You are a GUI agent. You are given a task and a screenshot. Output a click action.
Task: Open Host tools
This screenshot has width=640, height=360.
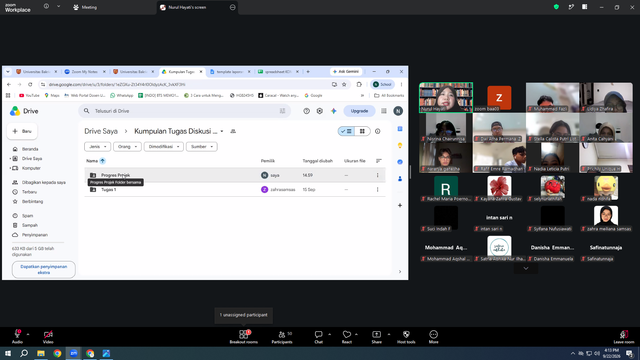(406, 337)
